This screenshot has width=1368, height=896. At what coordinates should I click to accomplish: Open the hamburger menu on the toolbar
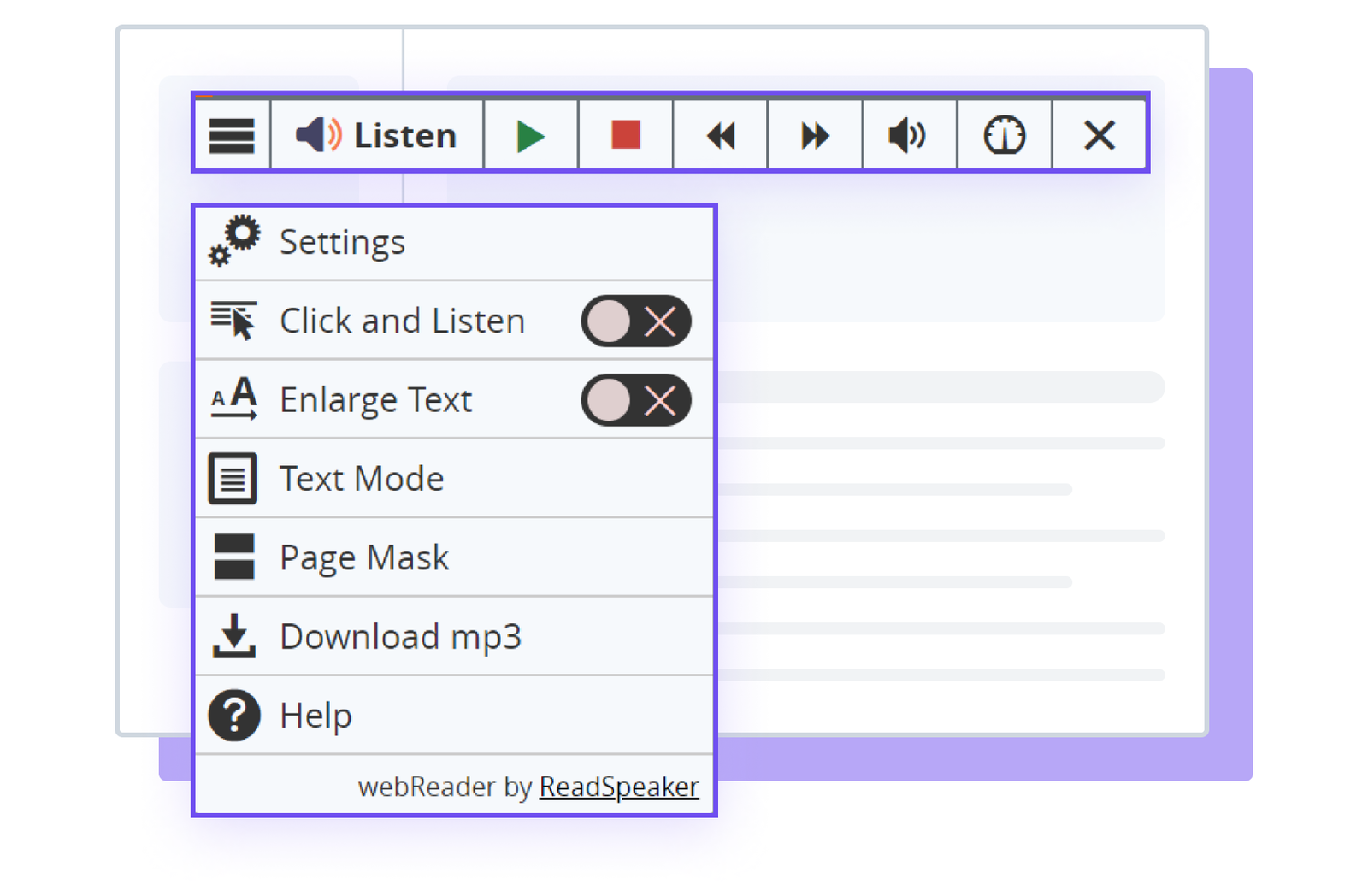tap(232, 134)
